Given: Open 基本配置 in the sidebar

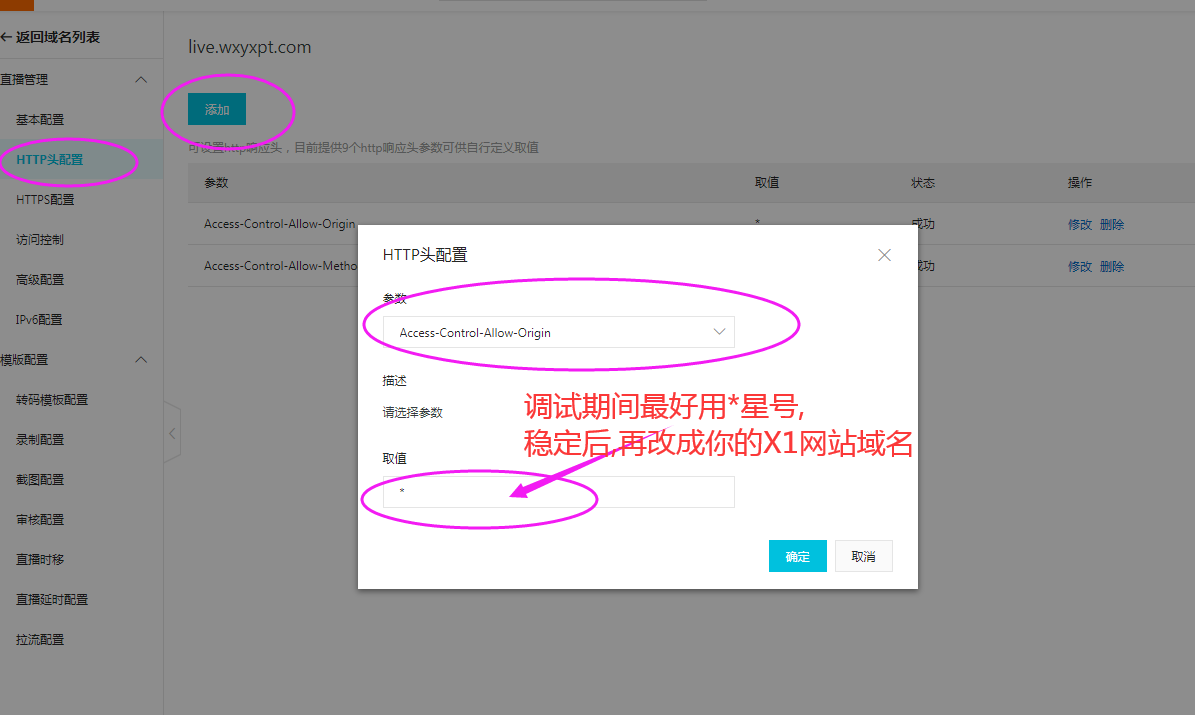Looking at the screenshot, I should 40,120.
